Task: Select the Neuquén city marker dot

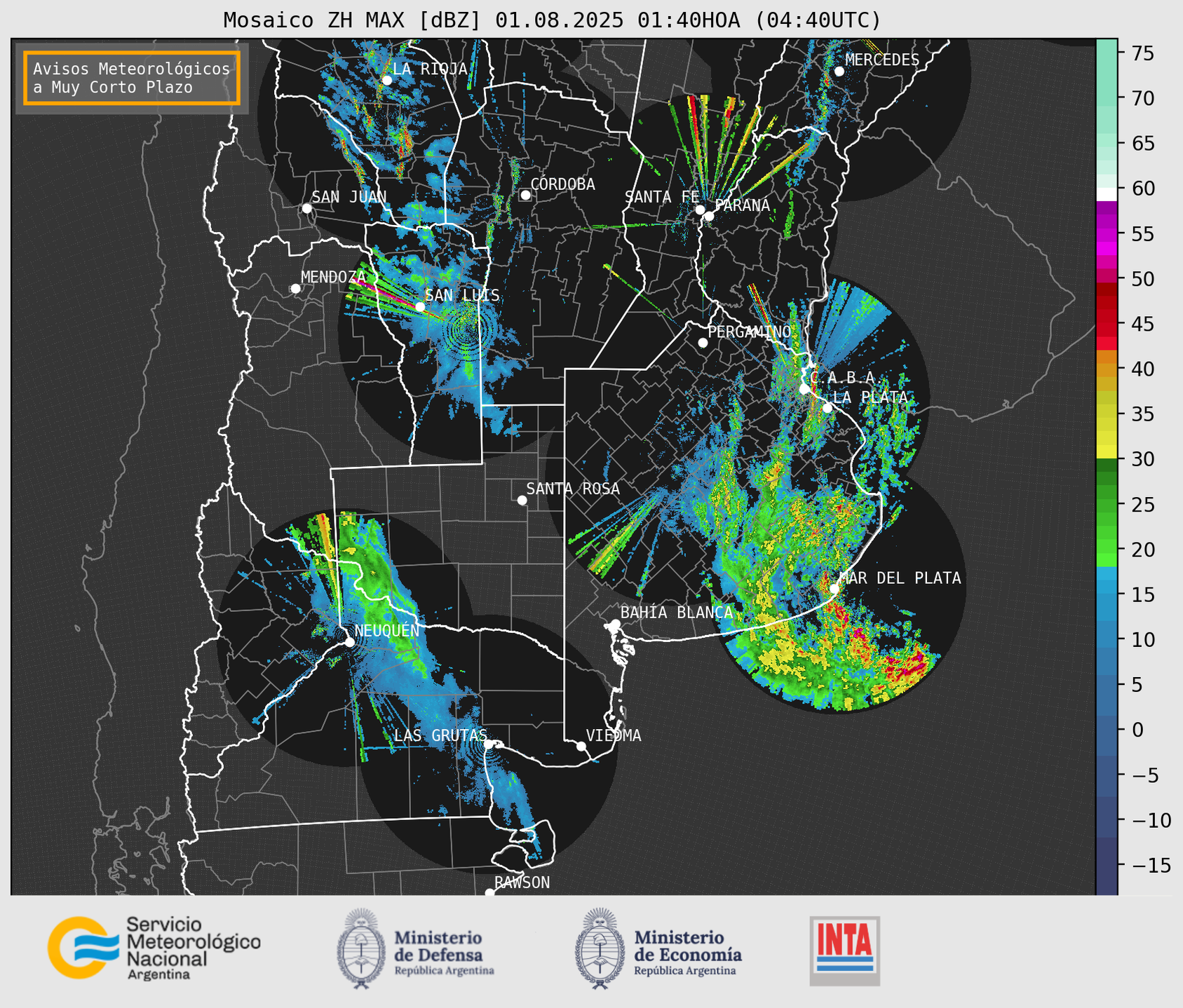Action: click(x=349, y=642)
